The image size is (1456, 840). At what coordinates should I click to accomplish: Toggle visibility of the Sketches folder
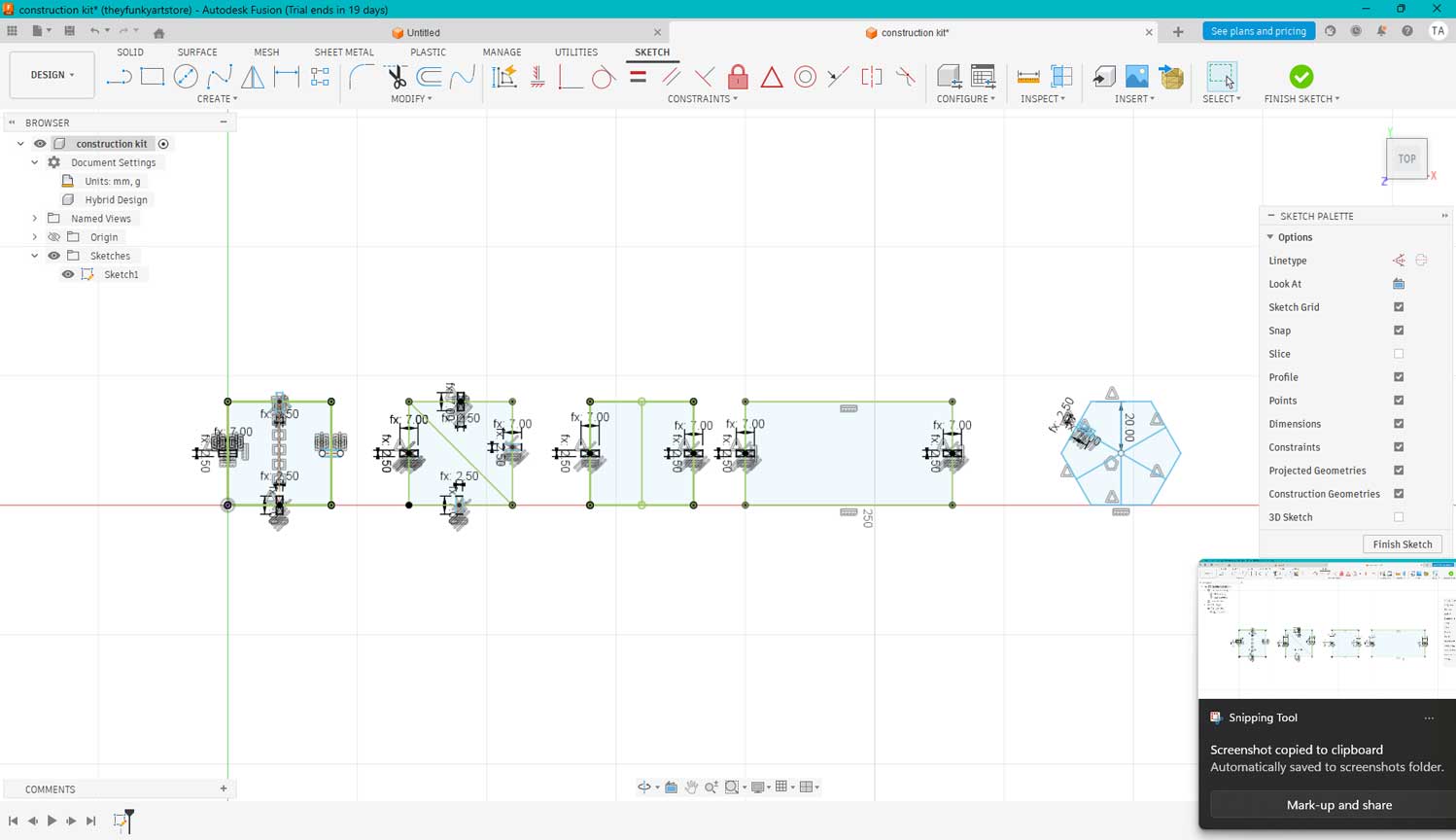click(x=54, y=256)
